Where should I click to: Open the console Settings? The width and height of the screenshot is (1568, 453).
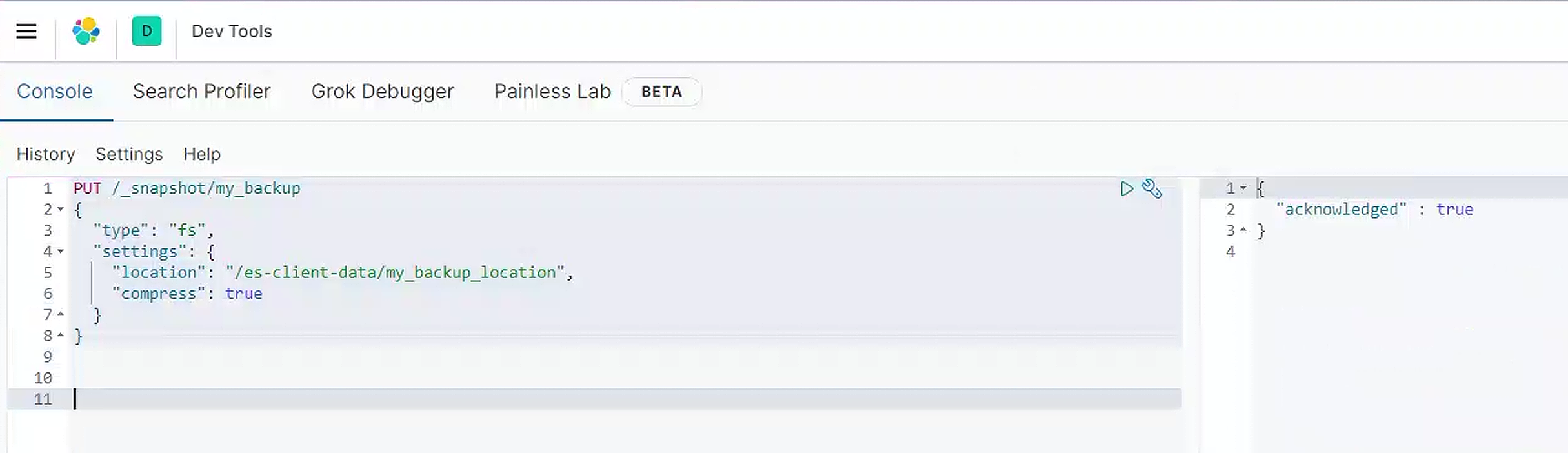pyautogui.click(x=129, y=154)
